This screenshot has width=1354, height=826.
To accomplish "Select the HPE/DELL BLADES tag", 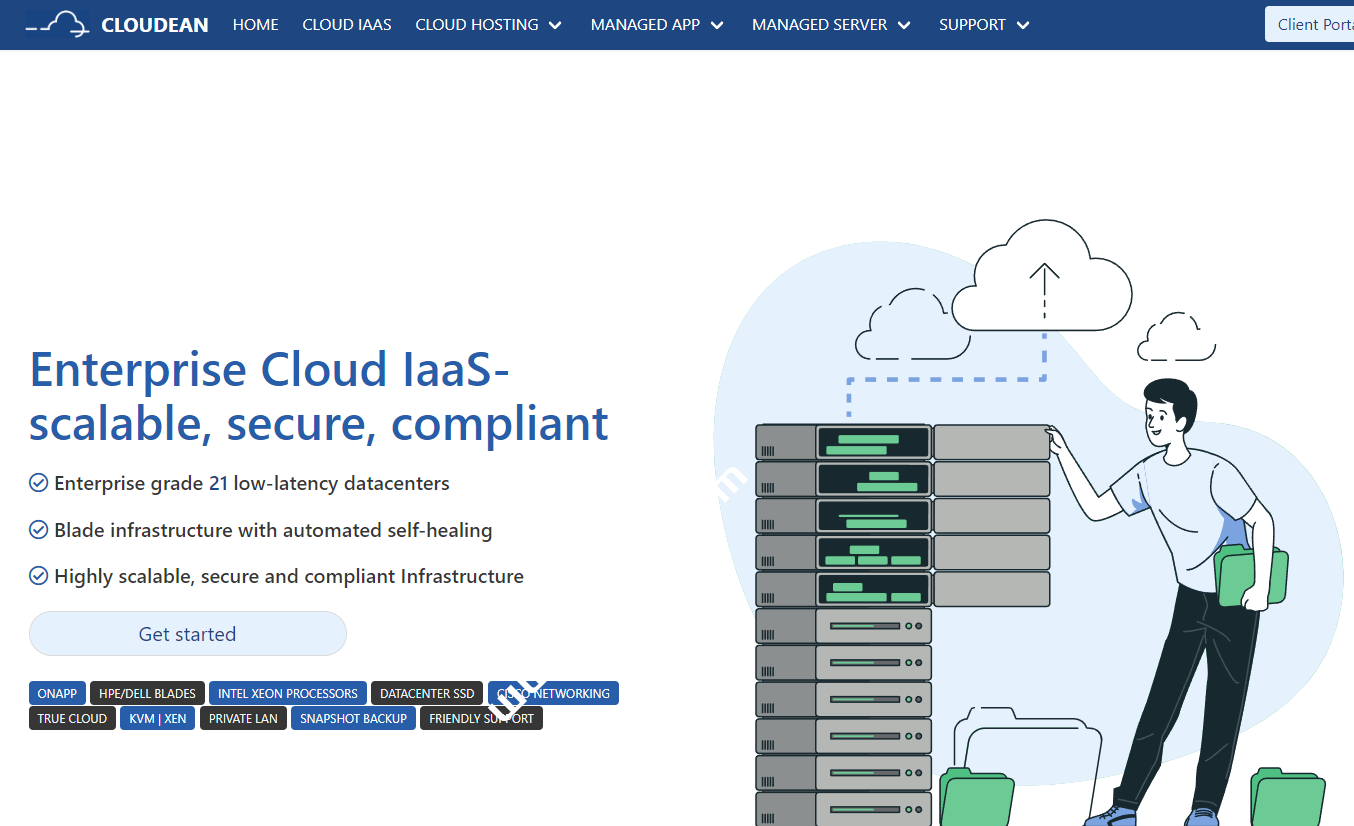I will pos(147,693).
